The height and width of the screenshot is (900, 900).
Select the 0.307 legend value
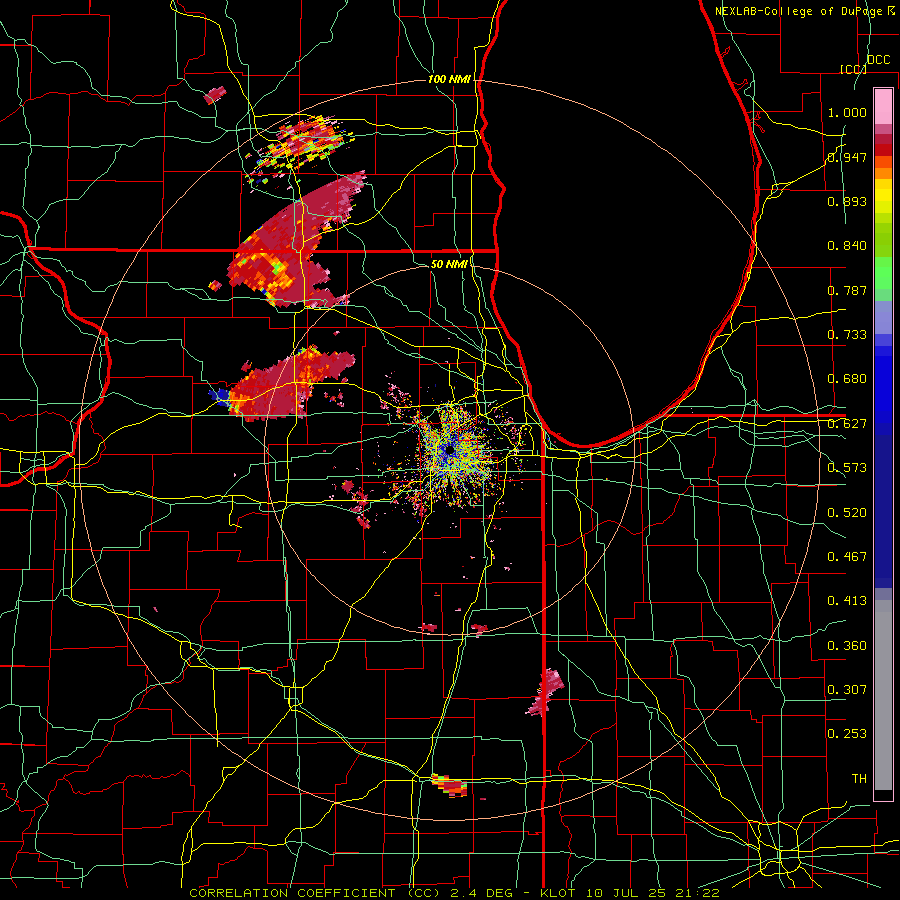(847, 690)
